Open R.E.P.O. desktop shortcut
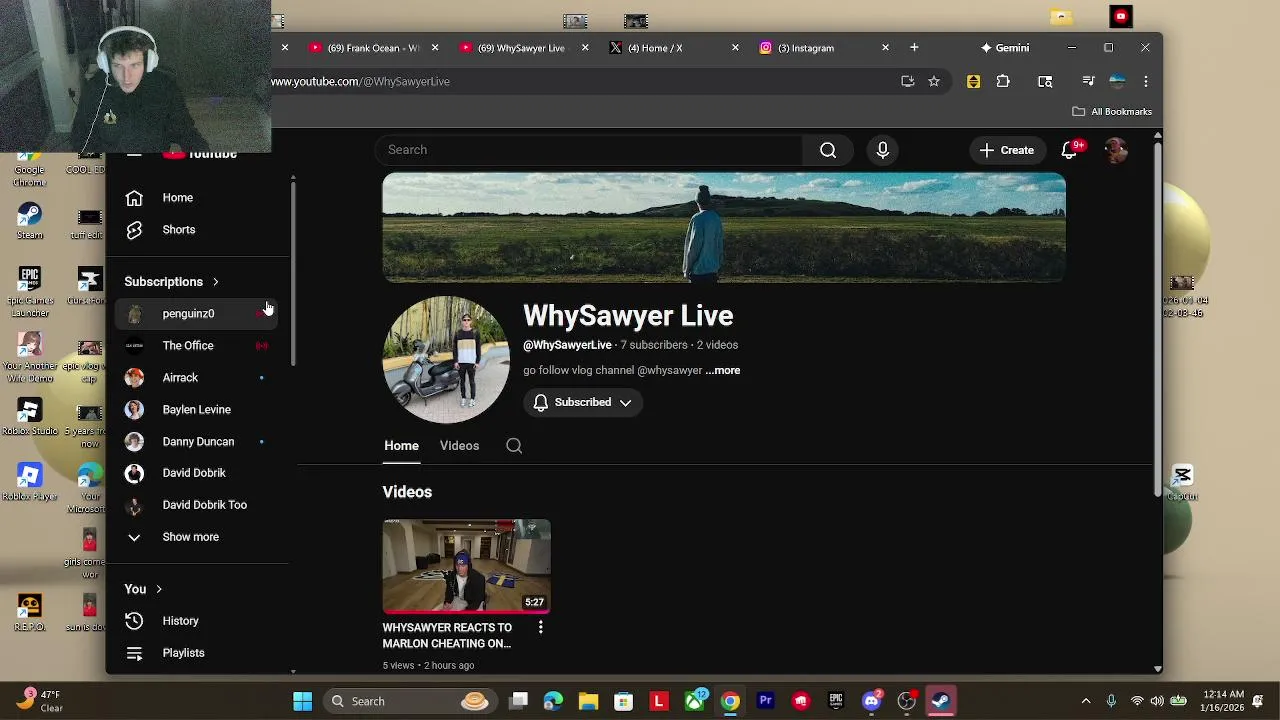The image size is (1280, 720). pos(29,612)
